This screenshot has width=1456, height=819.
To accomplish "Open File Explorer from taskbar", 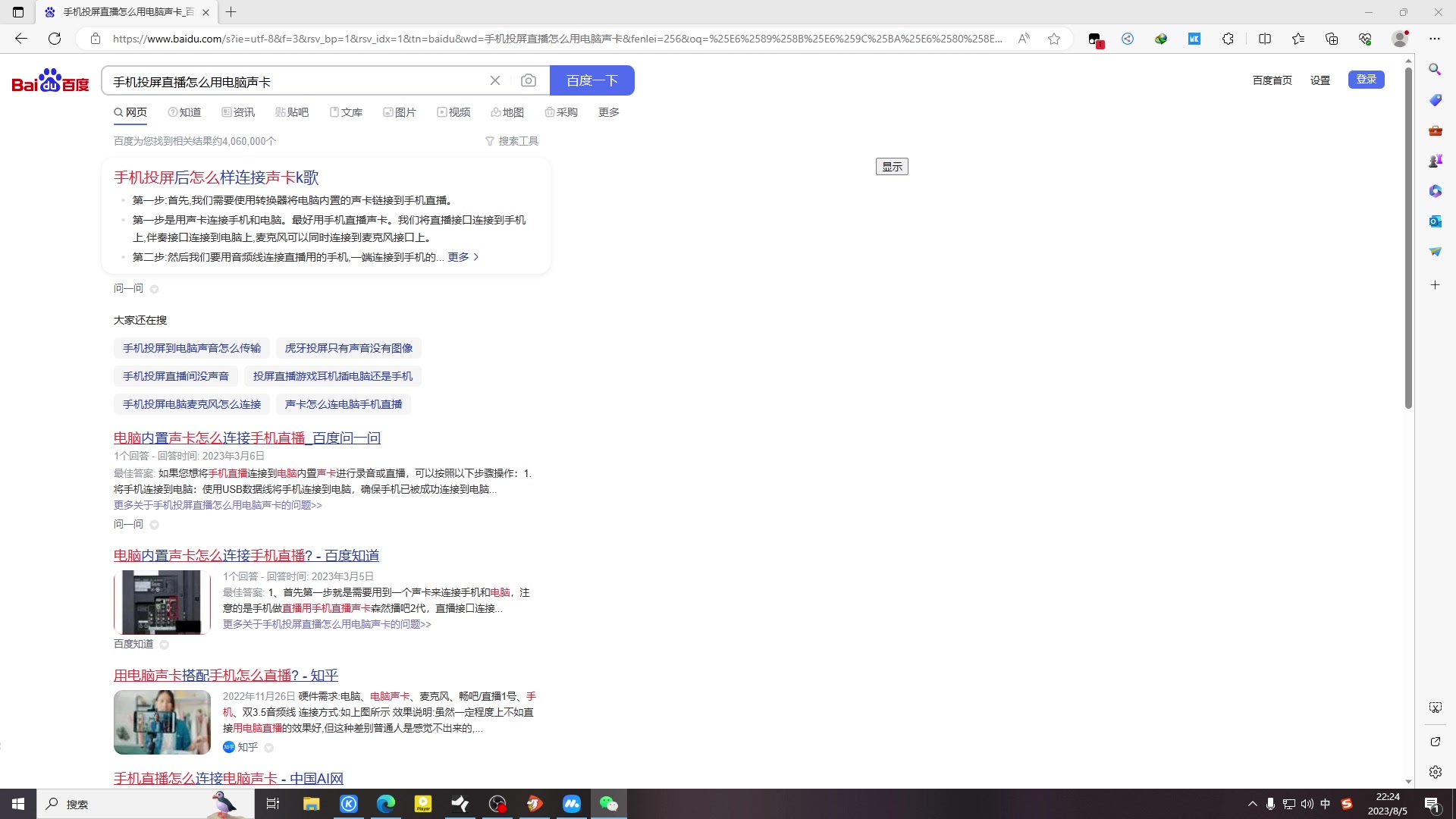I will (311, 804).
